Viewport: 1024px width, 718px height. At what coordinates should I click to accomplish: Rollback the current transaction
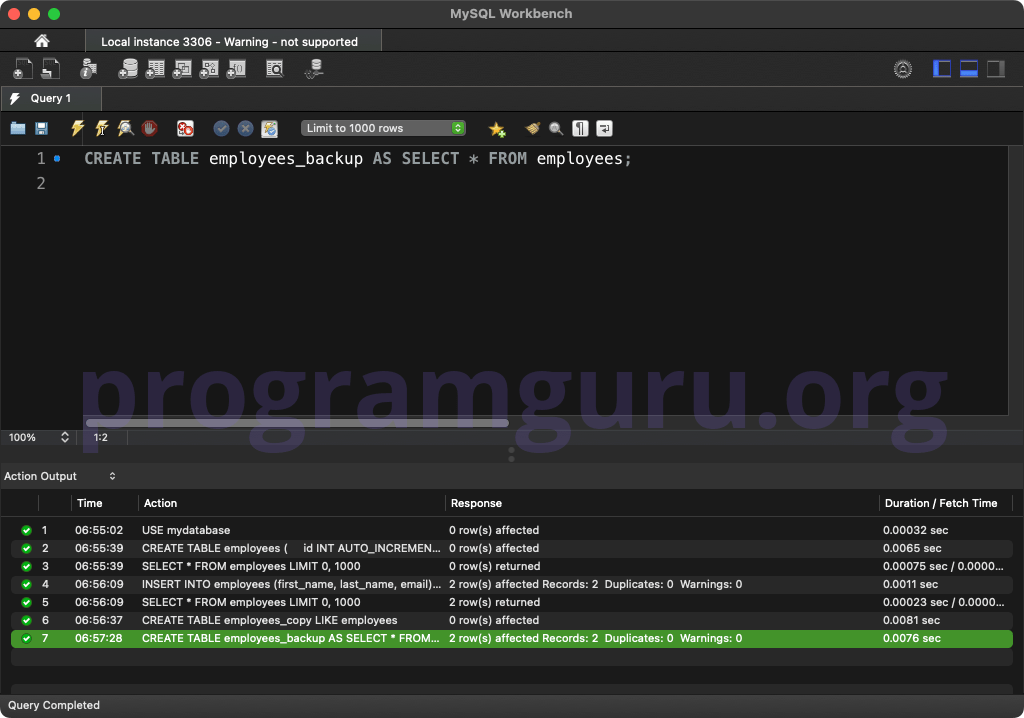pos(245,128)
